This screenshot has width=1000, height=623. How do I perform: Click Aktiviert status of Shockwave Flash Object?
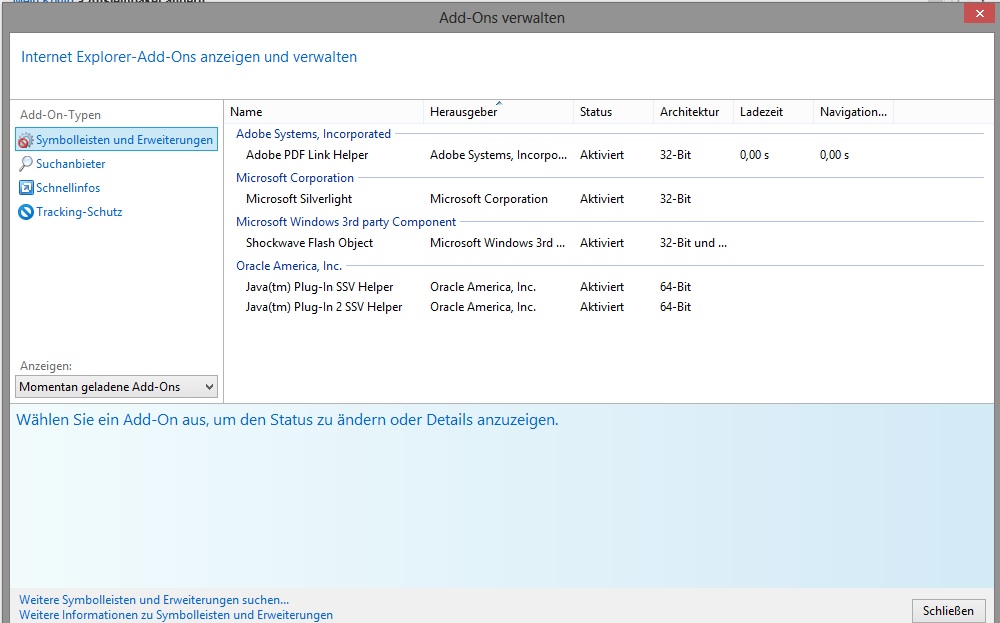601,243
